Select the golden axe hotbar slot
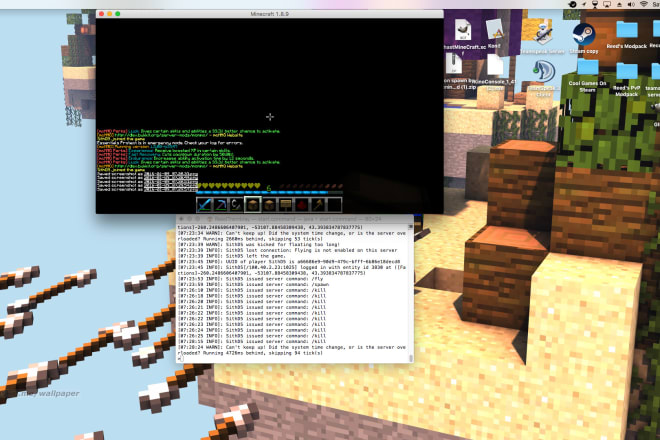This screenshot has width=660, height=440. tap(318, 205)
